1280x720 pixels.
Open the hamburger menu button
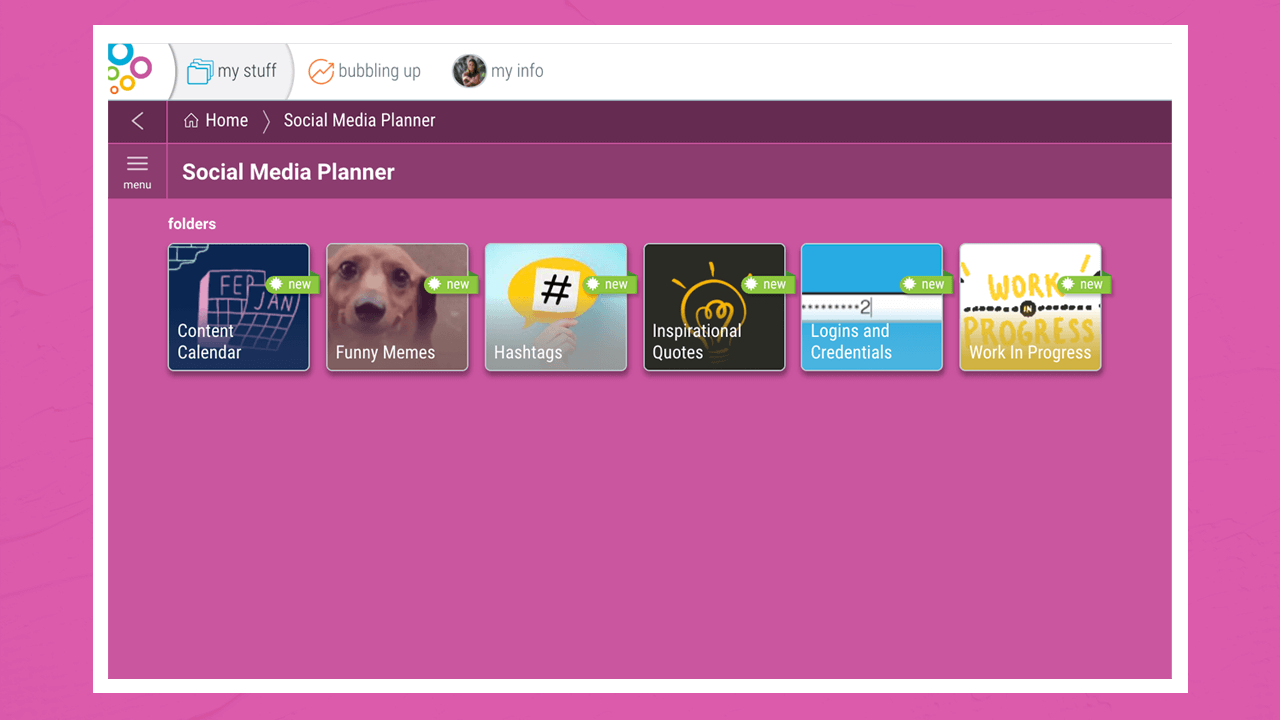pyautogui.click(x=138, y=171)
